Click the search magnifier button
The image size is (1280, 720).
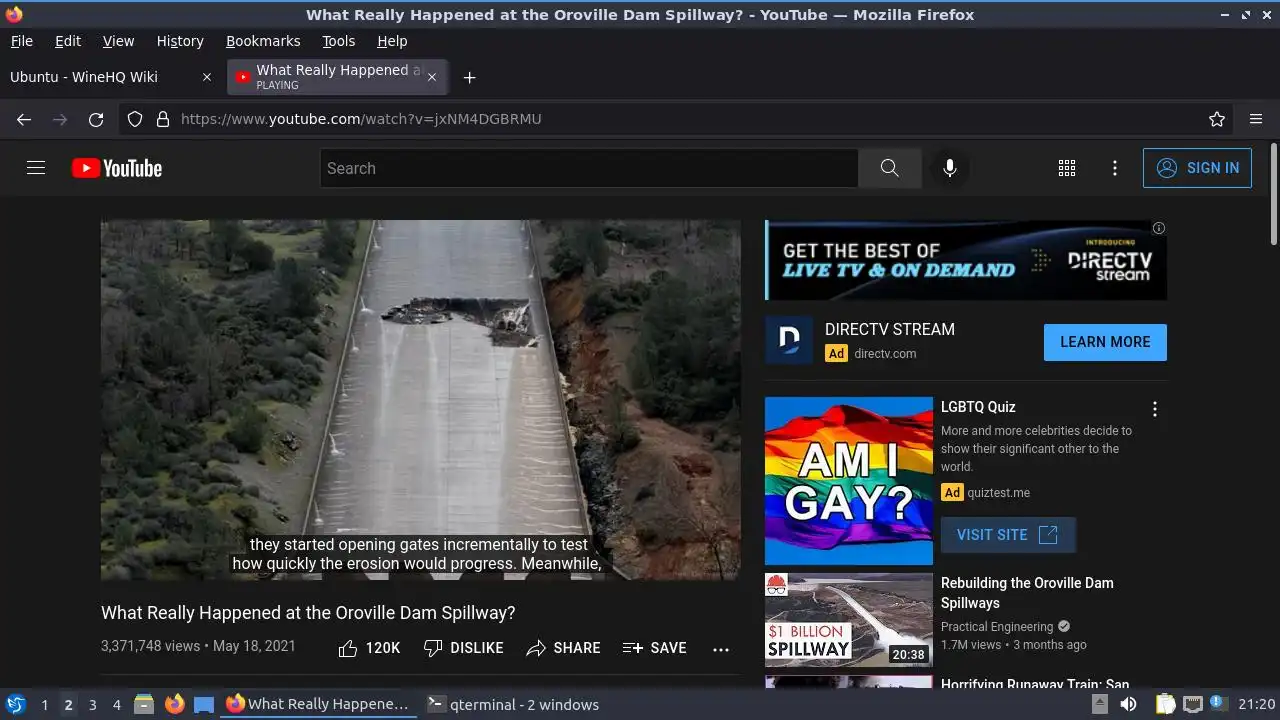click(889, 168)
